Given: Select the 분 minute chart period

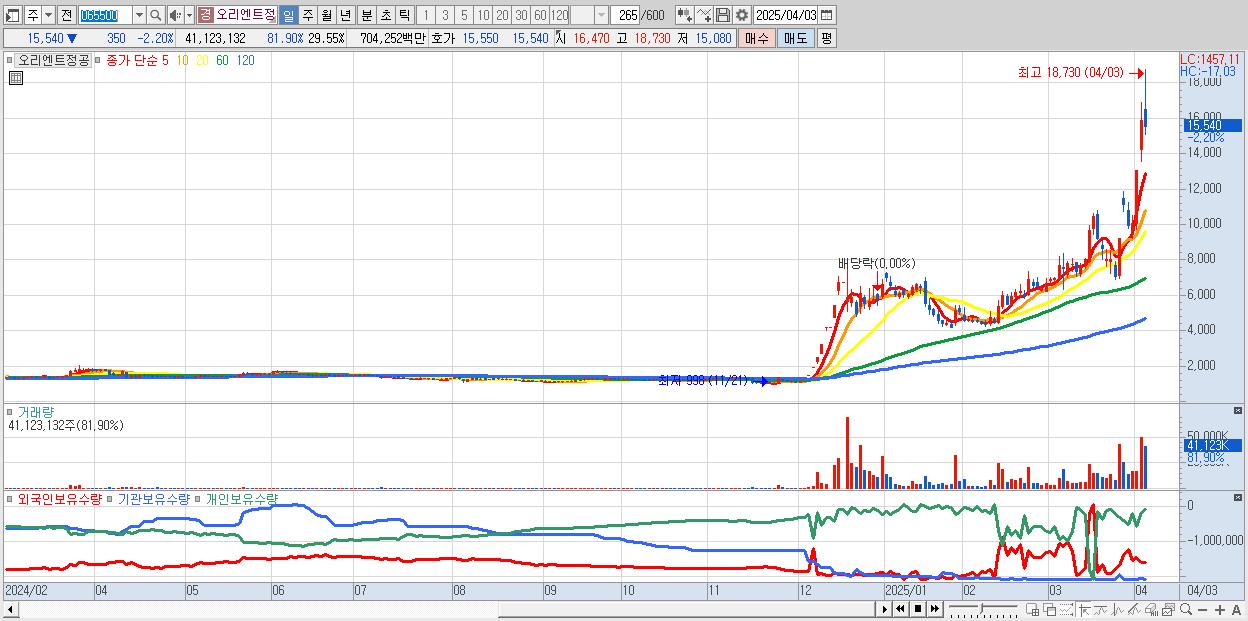Looking at the screenshot, I should [x=366, y=15].
